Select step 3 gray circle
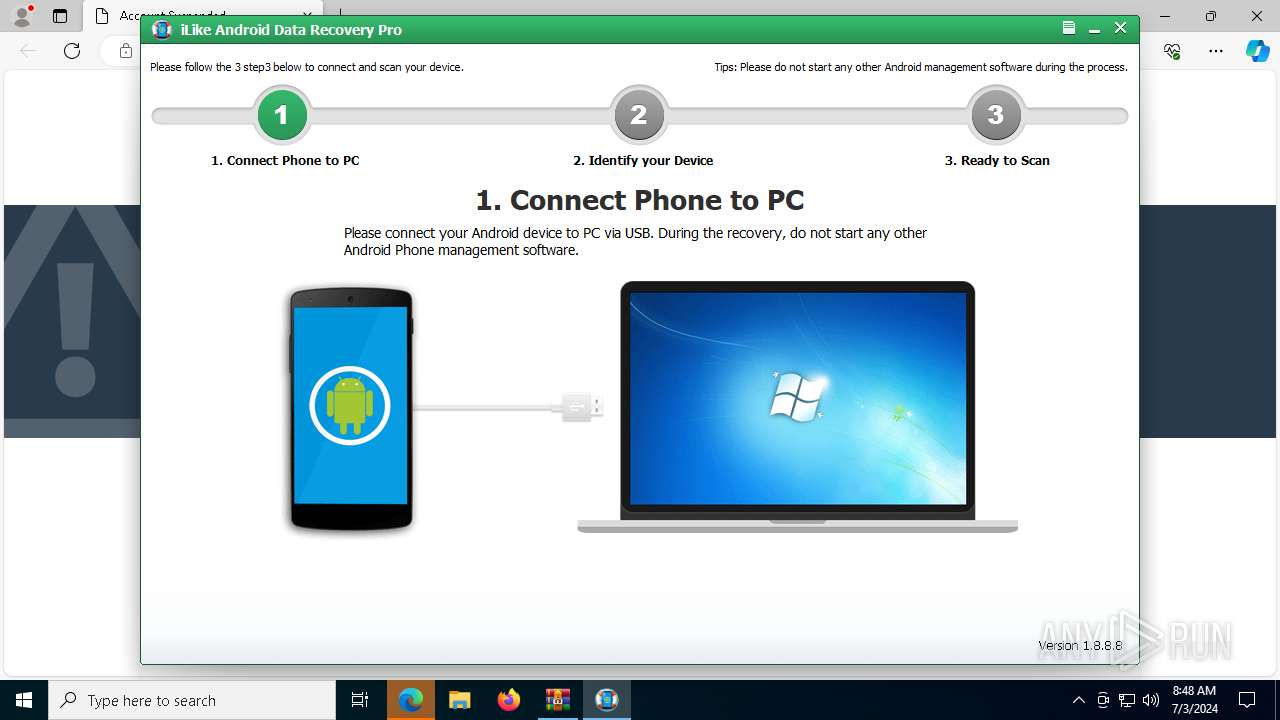The width and height of the screenshot is (1280, 720). click(996, 116)
